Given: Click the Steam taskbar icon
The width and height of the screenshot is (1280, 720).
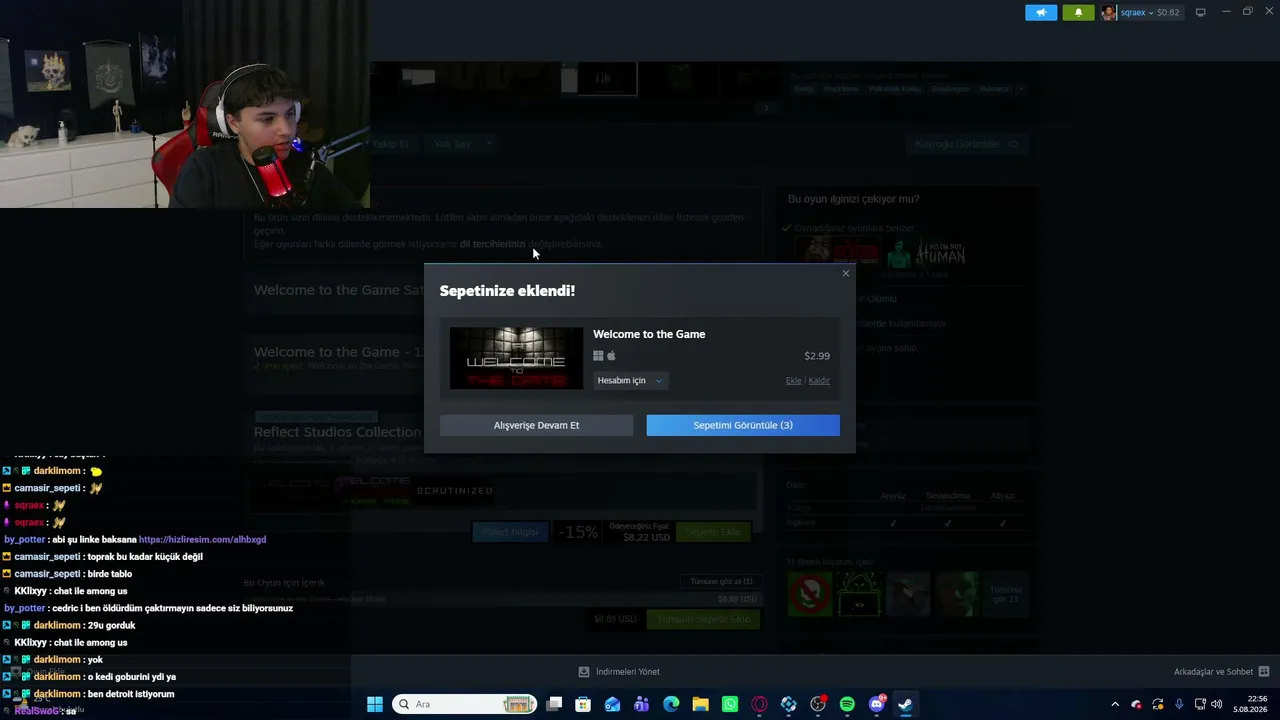Looking at the screenshot, I should 905,704.
